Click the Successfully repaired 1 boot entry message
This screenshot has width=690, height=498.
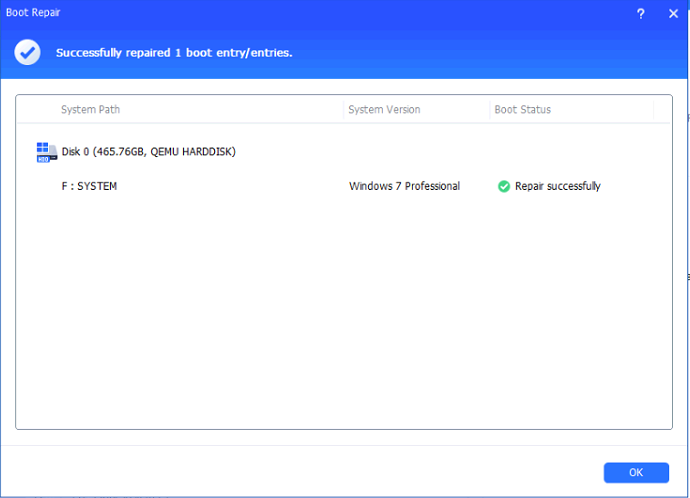pyautogui.click(x=174, y=53)
